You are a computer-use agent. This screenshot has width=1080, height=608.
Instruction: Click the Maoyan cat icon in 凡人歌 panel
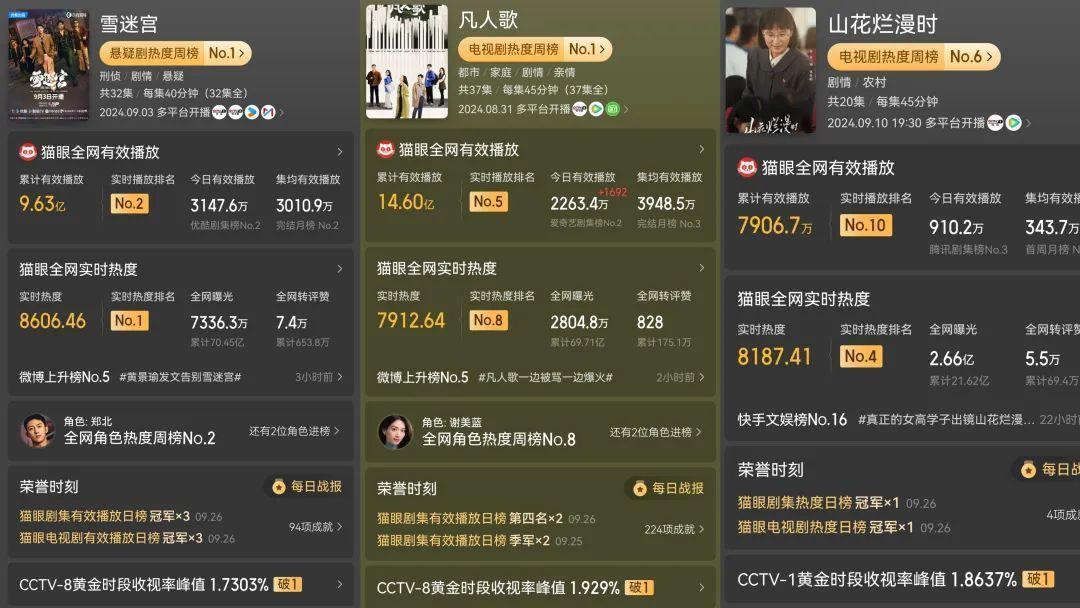386,149
